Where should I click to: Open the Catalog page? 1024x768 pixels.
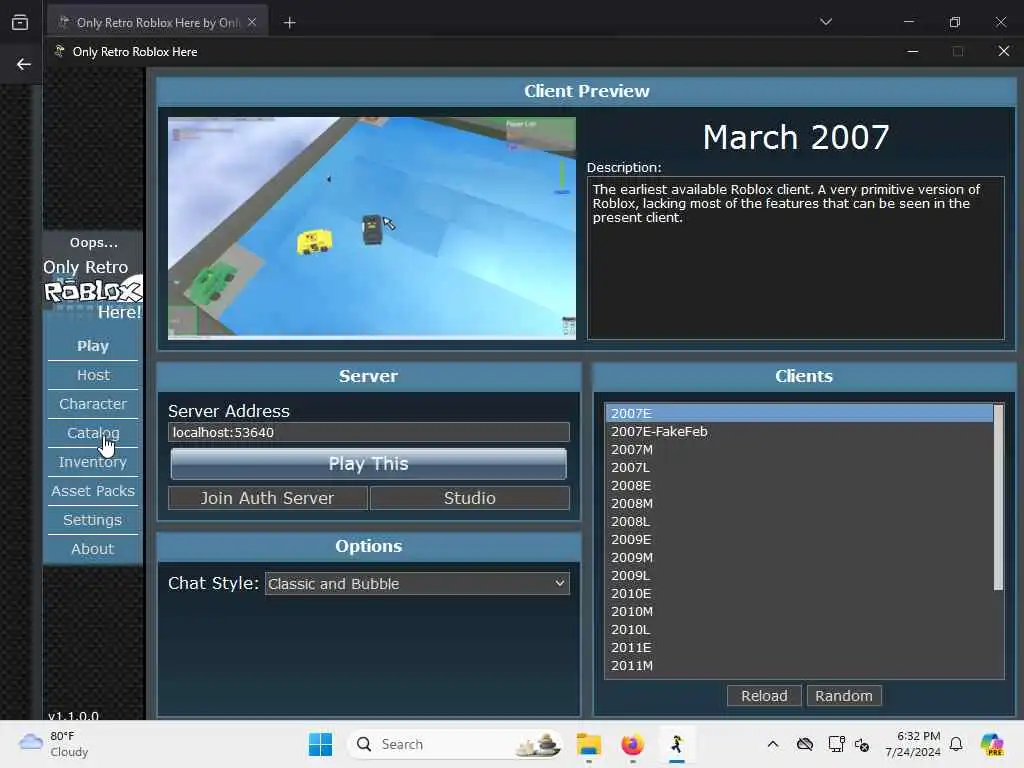click(x=93, y=433)
